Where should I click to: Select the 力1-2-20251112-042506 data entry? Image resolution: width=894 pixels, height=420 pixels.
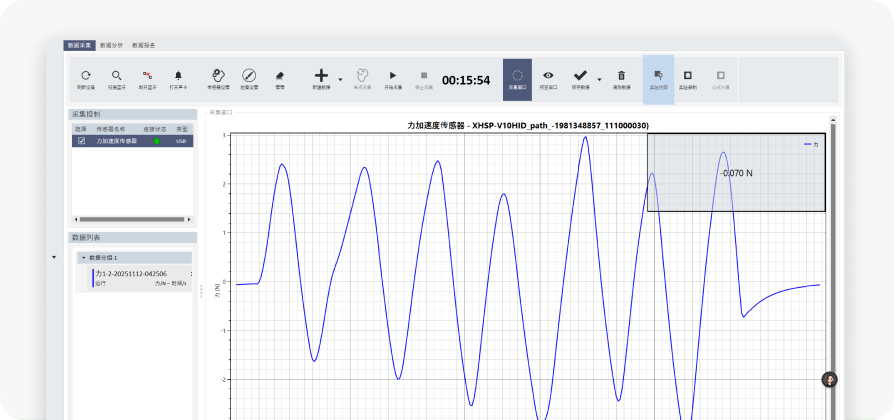coord(130,274)
